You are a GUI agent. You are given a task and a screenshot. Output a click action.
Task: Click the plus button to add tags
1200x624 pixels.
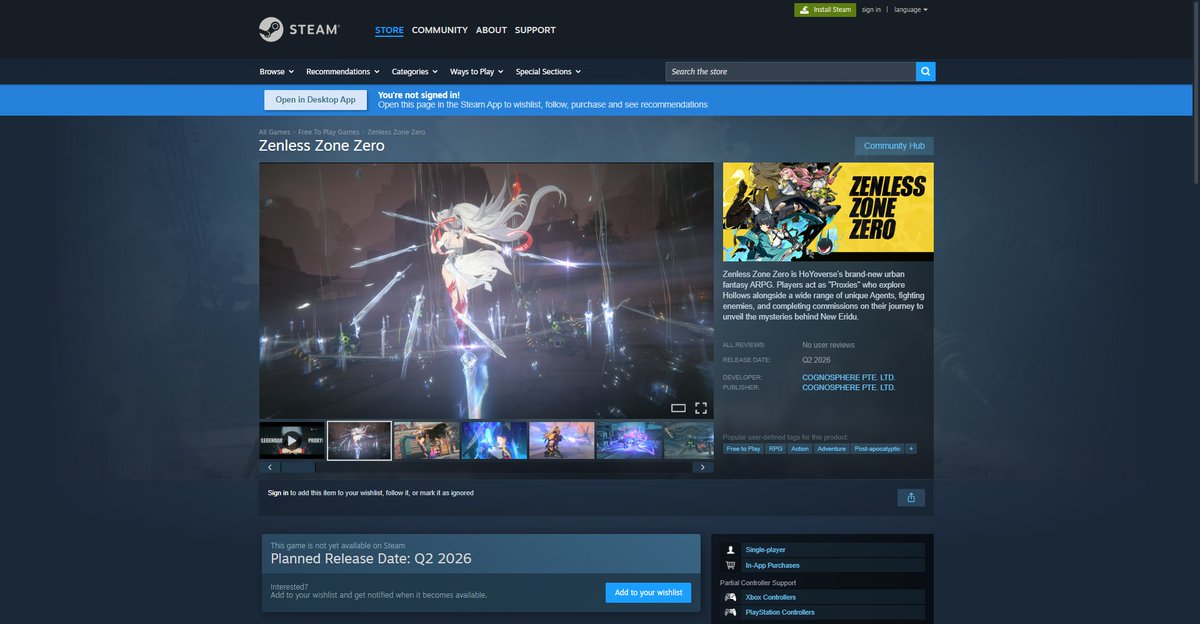point(911,449)
